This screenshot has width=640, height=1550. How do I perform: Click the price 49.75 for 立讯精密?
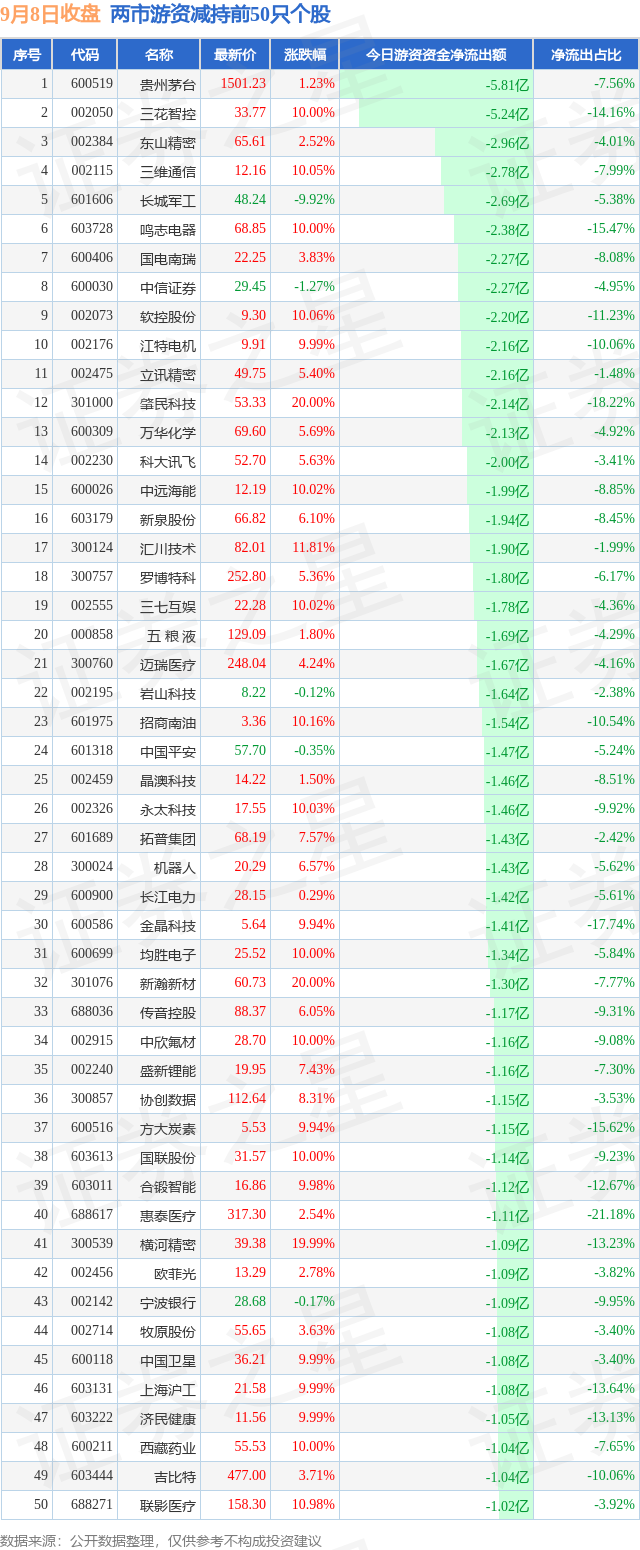[250, 374]
